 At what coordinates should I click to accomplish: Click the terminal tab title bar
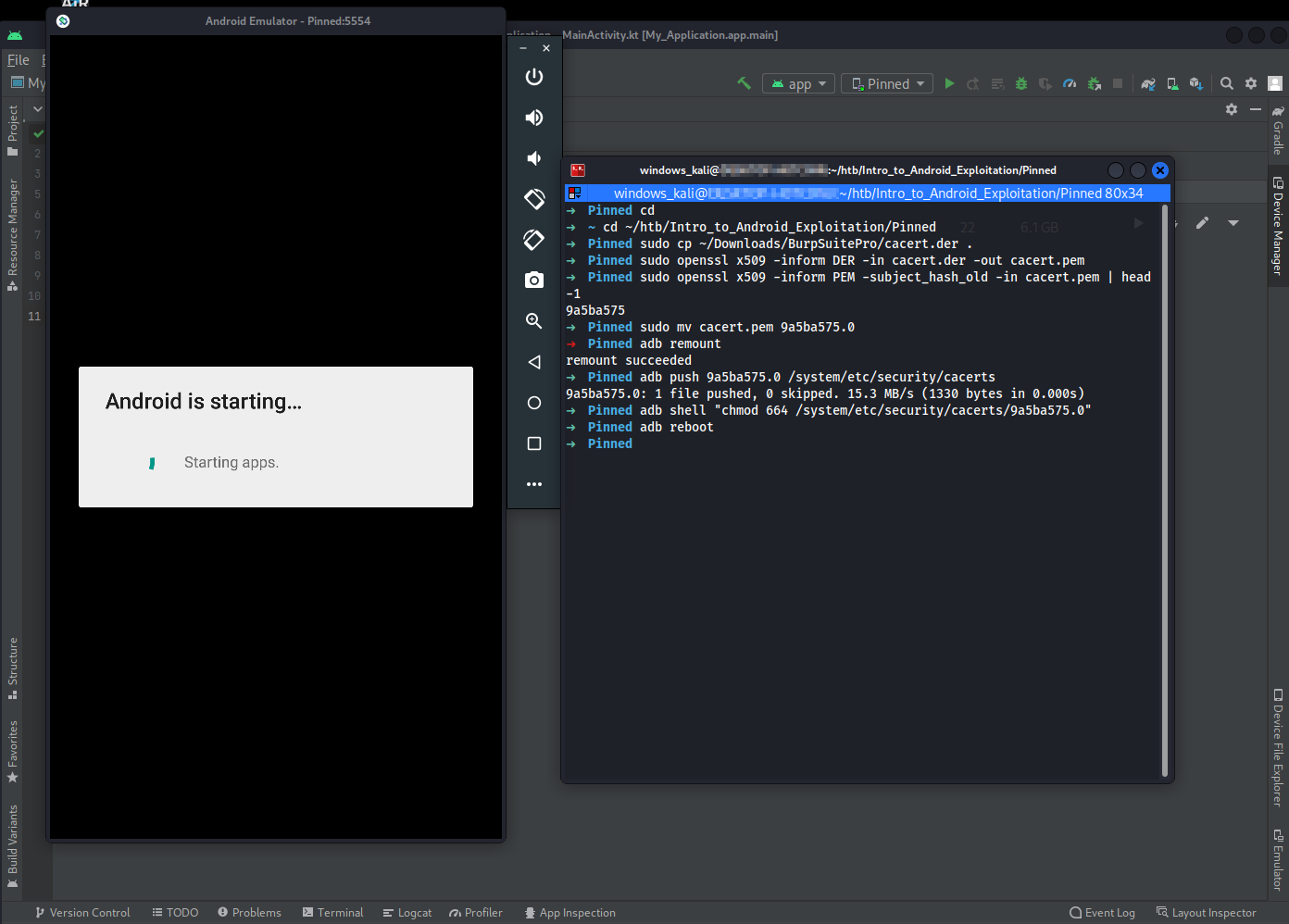pos(868,194)
